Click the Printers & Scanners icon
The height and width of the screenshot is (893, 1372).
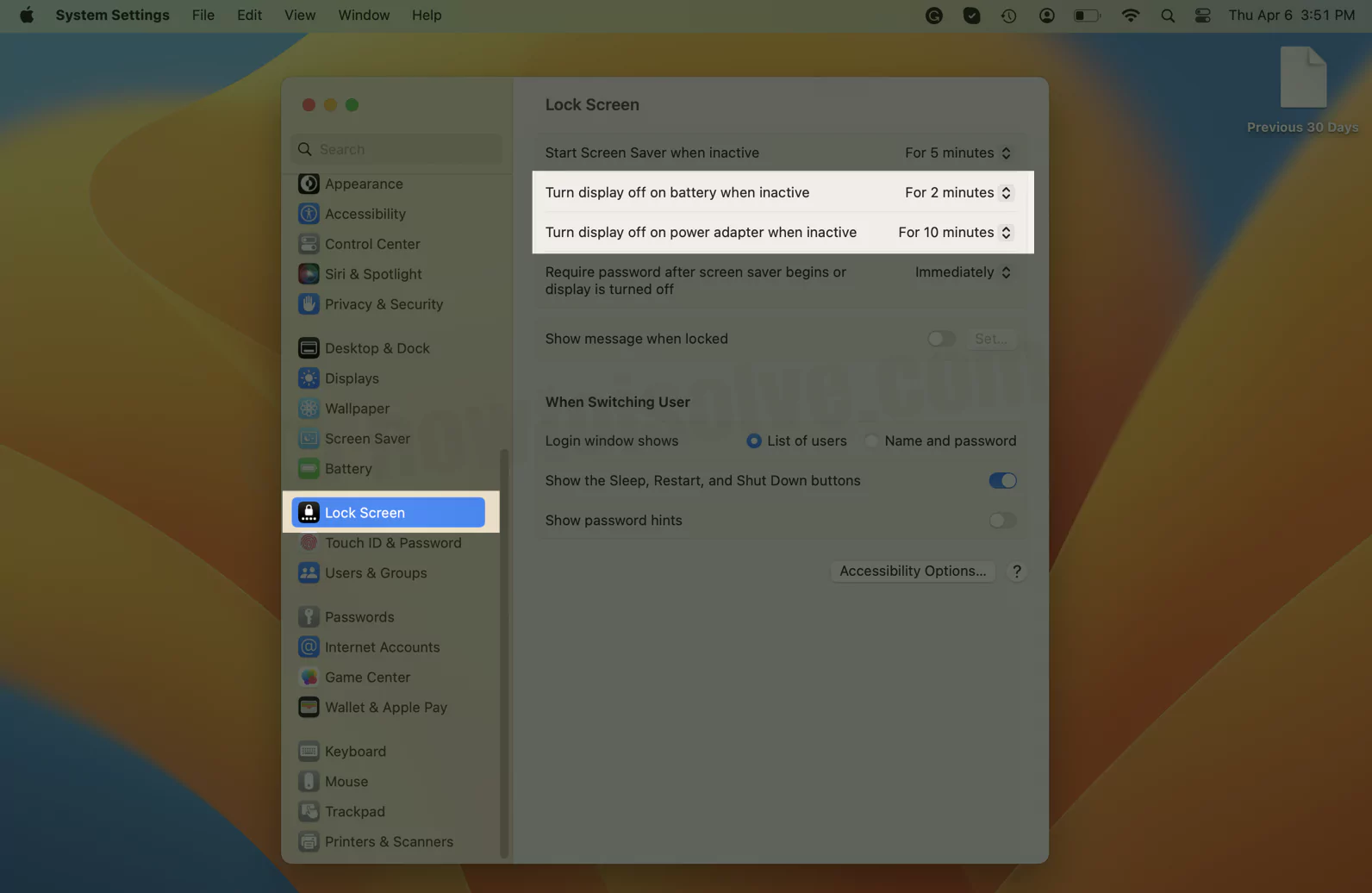(x=309, y=842)
